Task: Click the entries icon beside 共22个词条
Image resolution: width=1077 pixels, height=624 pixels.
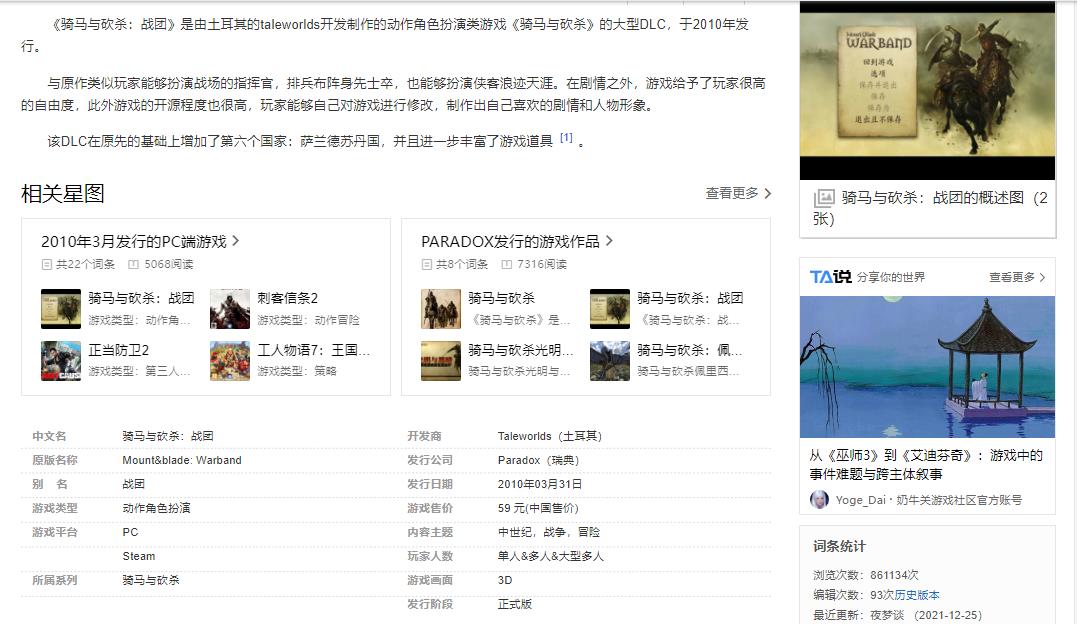Action: click(47, 264)
